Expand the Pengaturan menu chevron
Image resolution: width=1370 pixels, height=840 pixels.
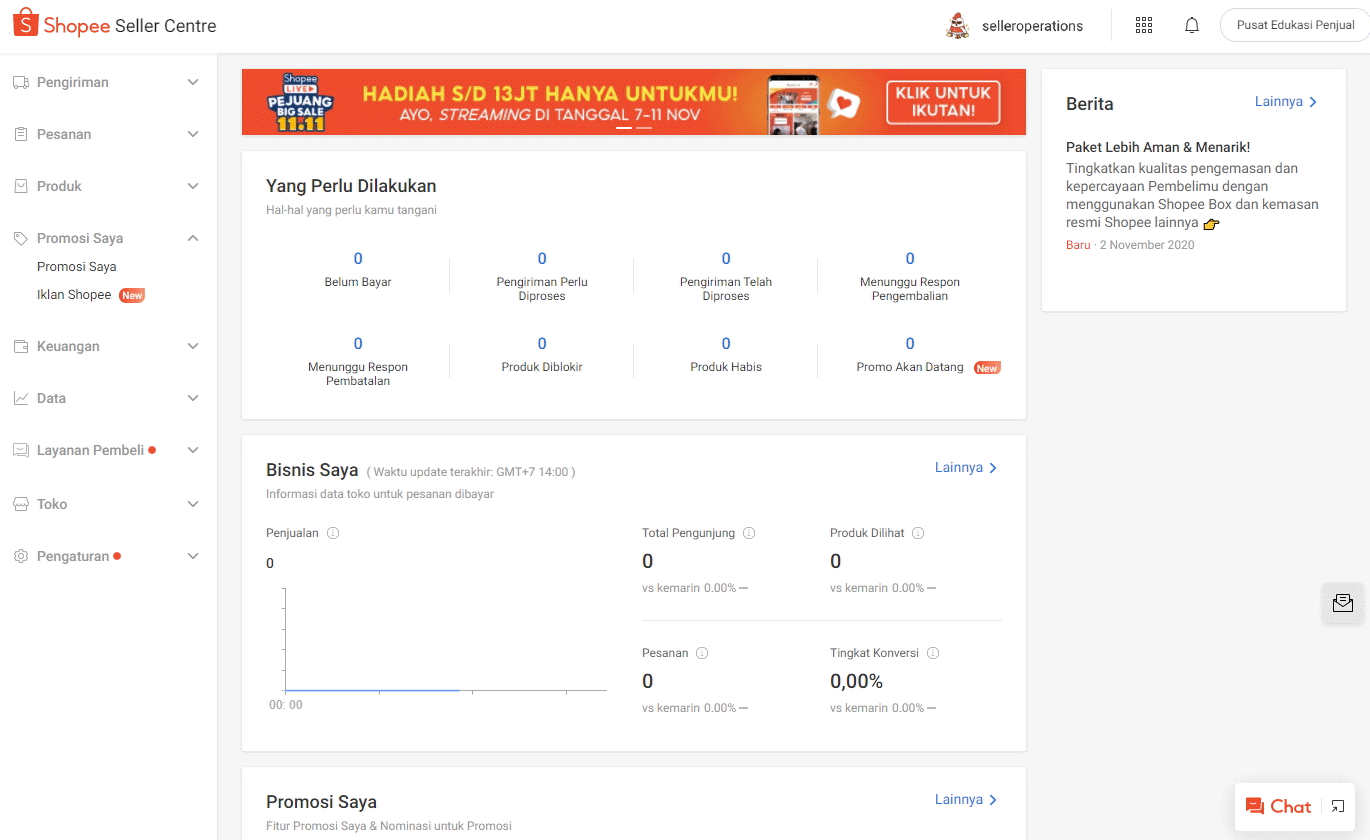click(x=193, y=556)
